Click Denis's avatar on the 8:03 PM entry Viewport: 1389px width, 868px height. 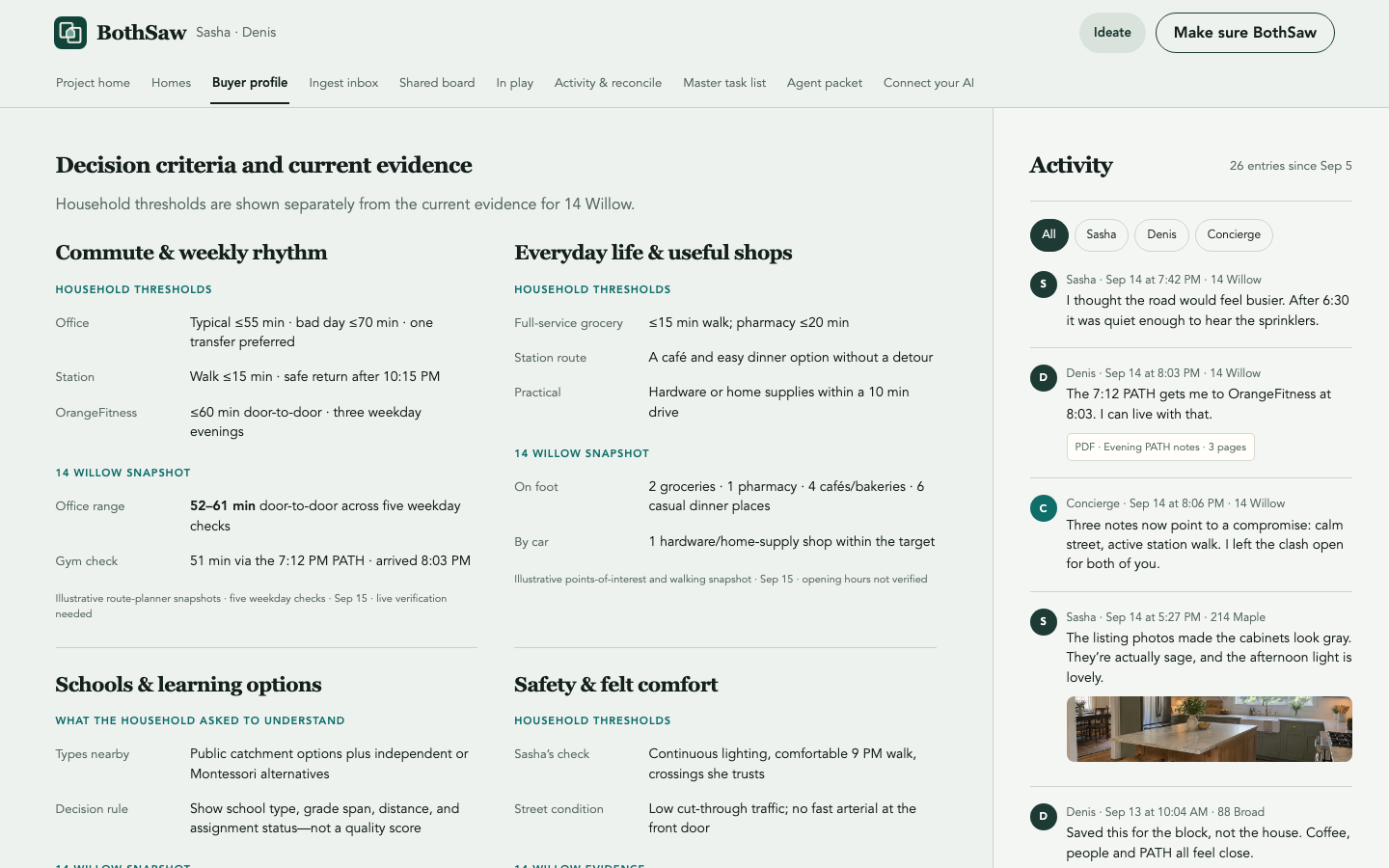coord(1043,378)
